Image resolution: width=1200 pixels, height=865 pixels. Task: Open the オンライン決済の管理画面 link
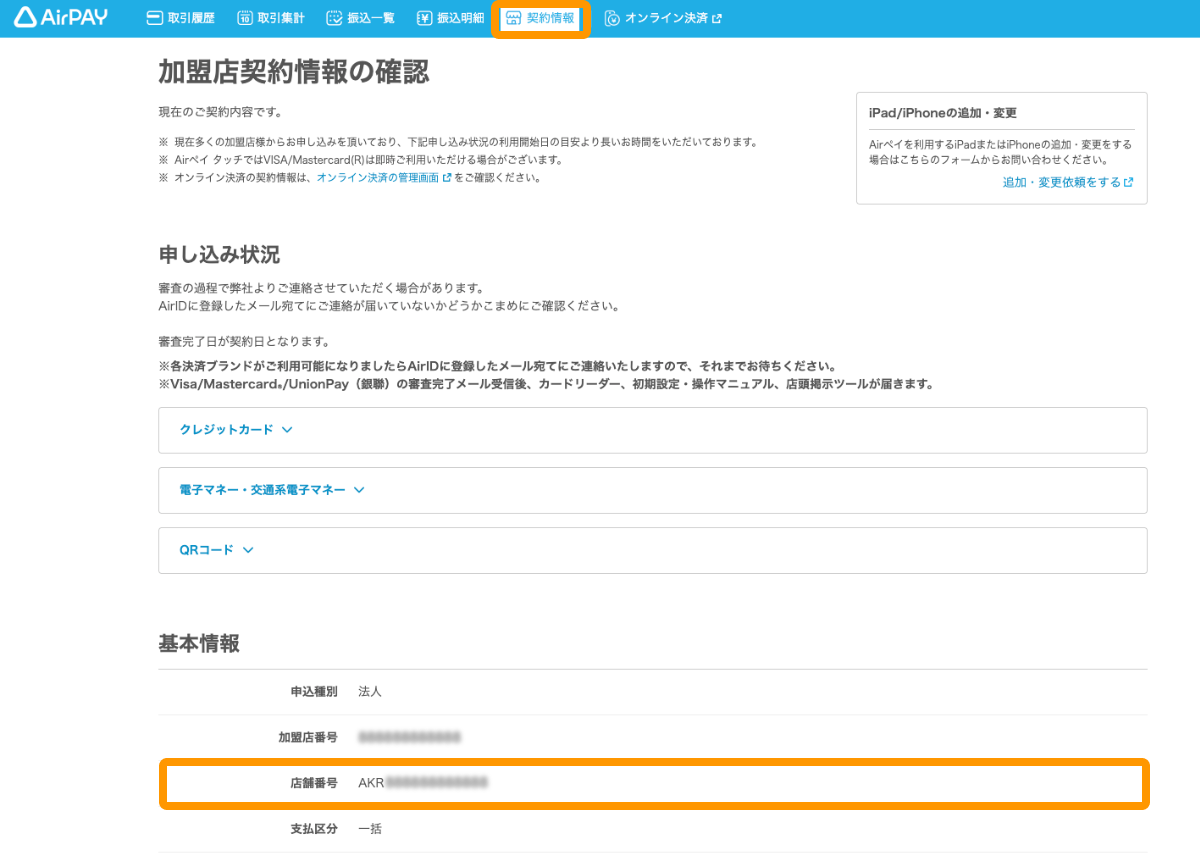(377, 177)
